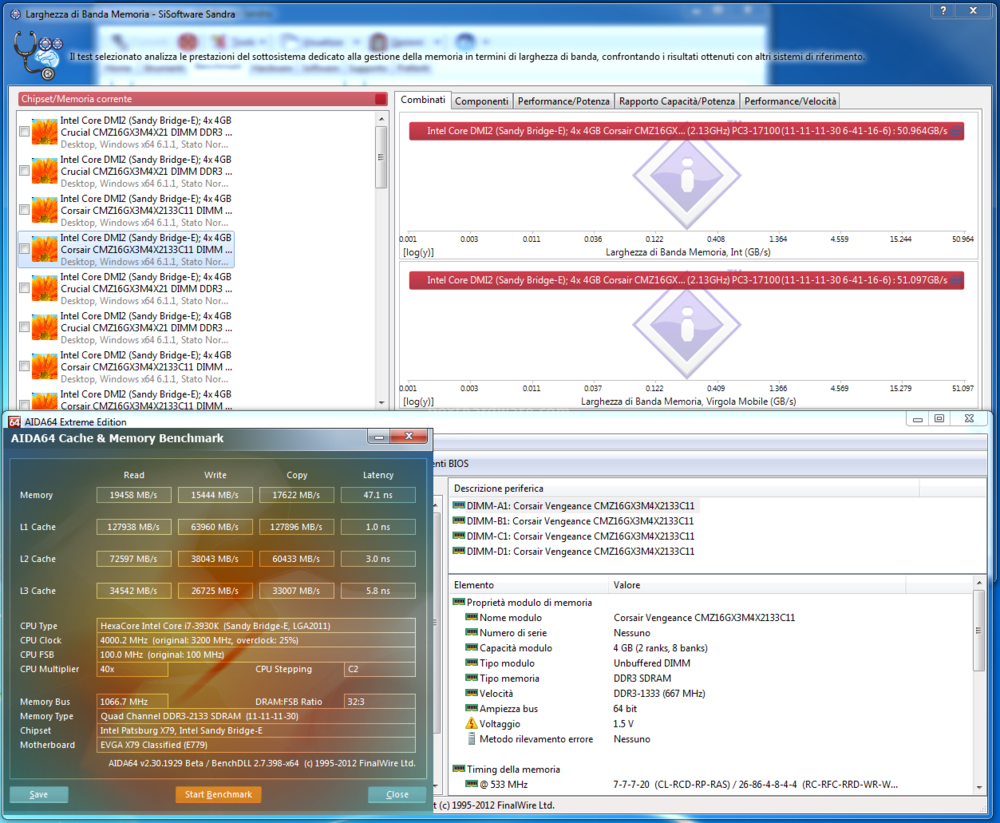This screenshot has height=823, width=1000.
Task: Open the Performance/Velocità tab
Action: pos(790,101)
